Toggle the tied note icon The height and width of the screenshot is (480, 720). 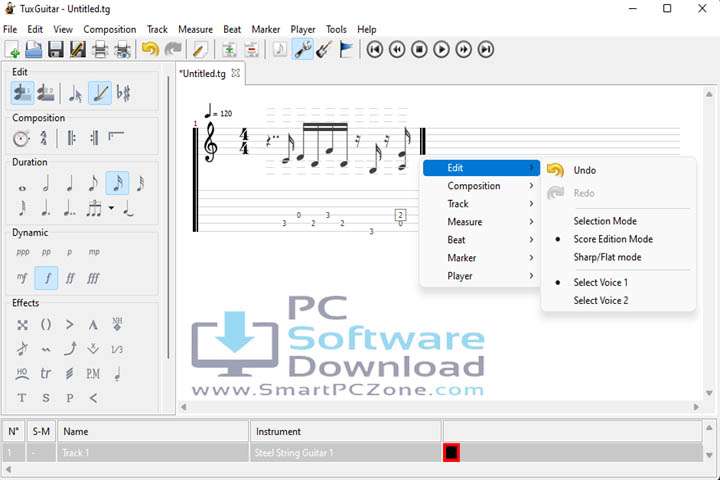pos(128,208)
